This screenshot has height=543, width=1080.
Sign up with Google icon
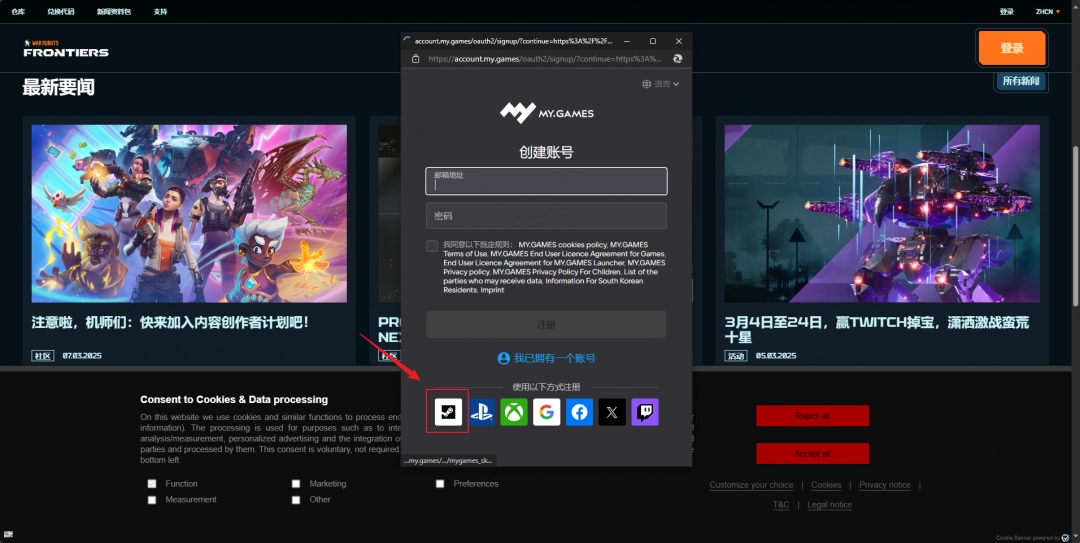pyautogui.click(x=546, y=412)
